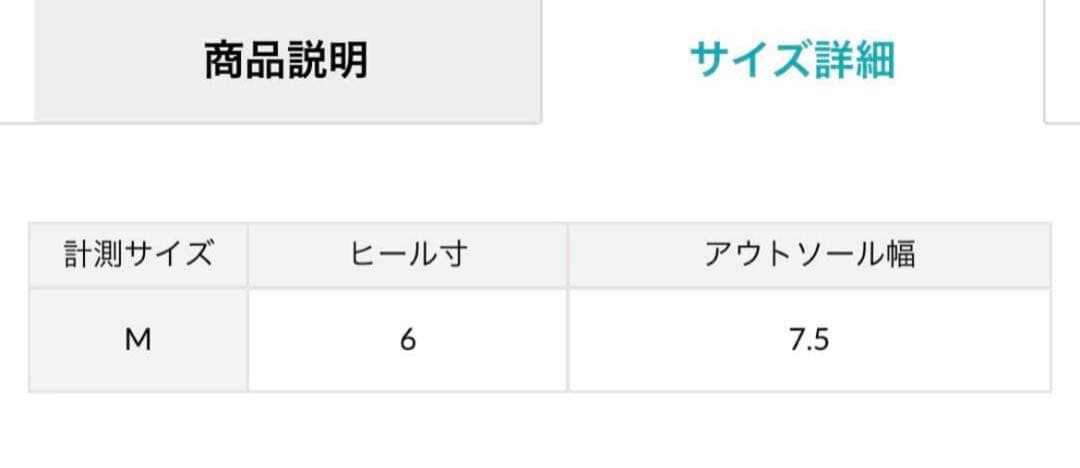Open the partially visible tab at right edge
The image size is (1080, 468).
pos(1062,60)
